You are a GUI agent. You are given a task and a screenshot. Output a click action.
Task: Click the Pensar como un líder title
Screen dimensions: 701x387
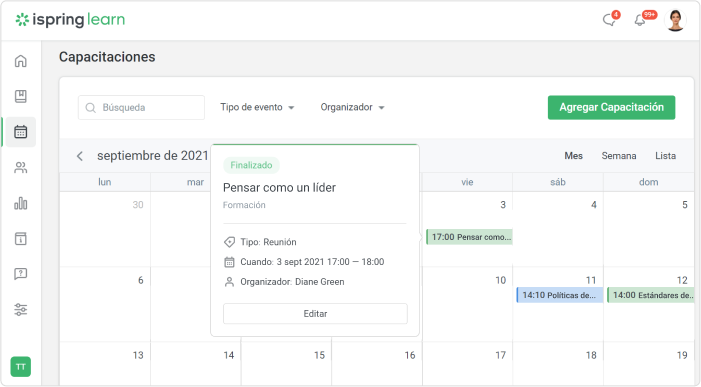(x=279, y=188)
